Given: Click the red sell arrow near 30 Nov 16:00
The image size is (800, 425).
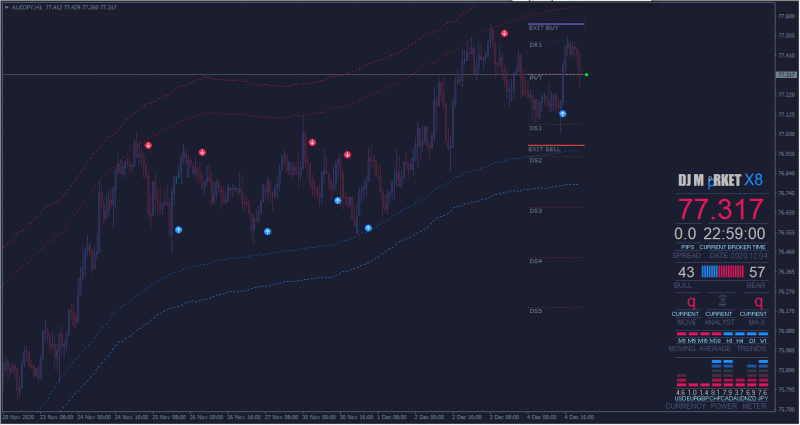Looking at the screenshot, I should [347, 155].
